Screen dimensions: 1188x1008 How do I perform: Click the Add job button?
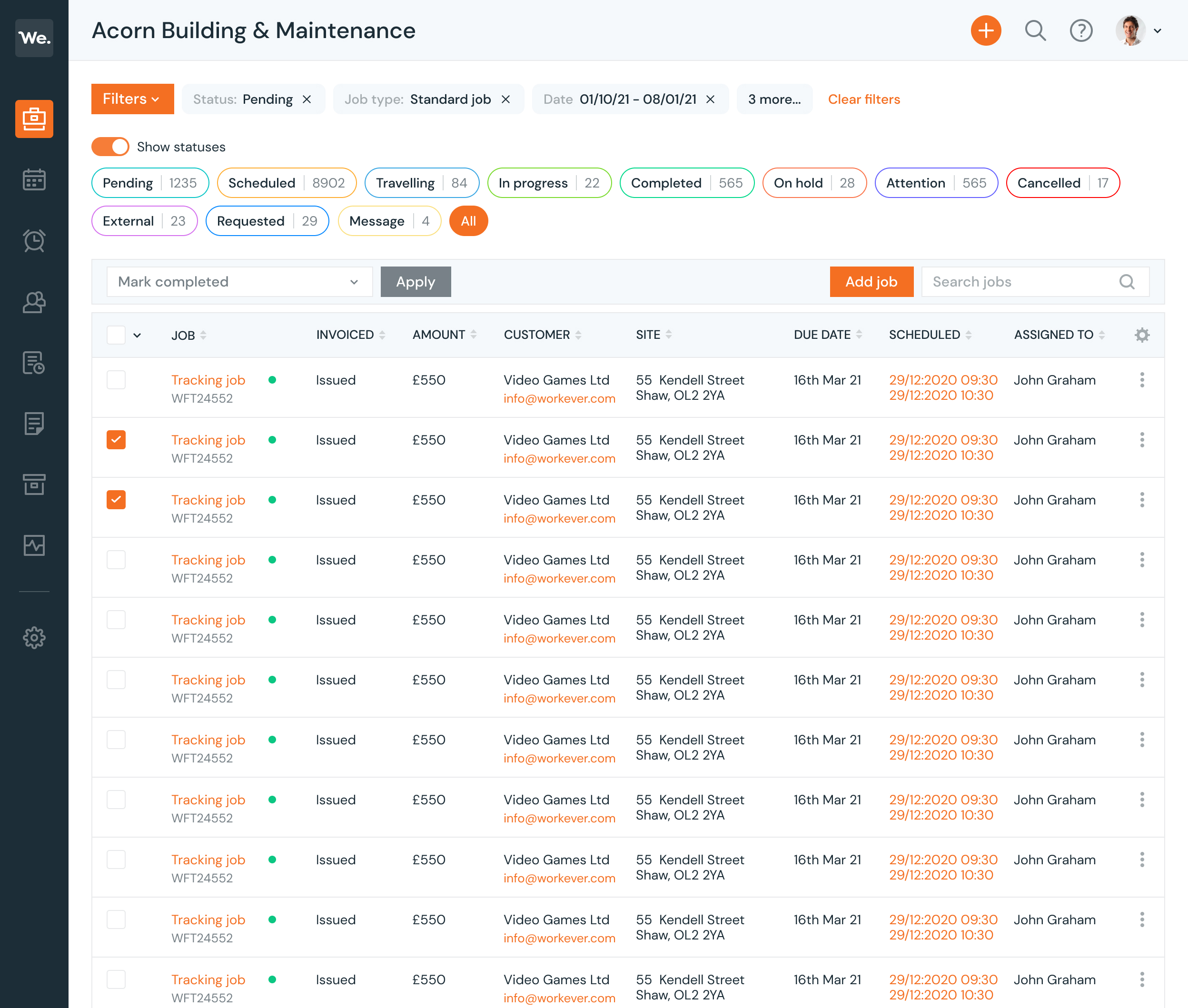pos(870,281)
